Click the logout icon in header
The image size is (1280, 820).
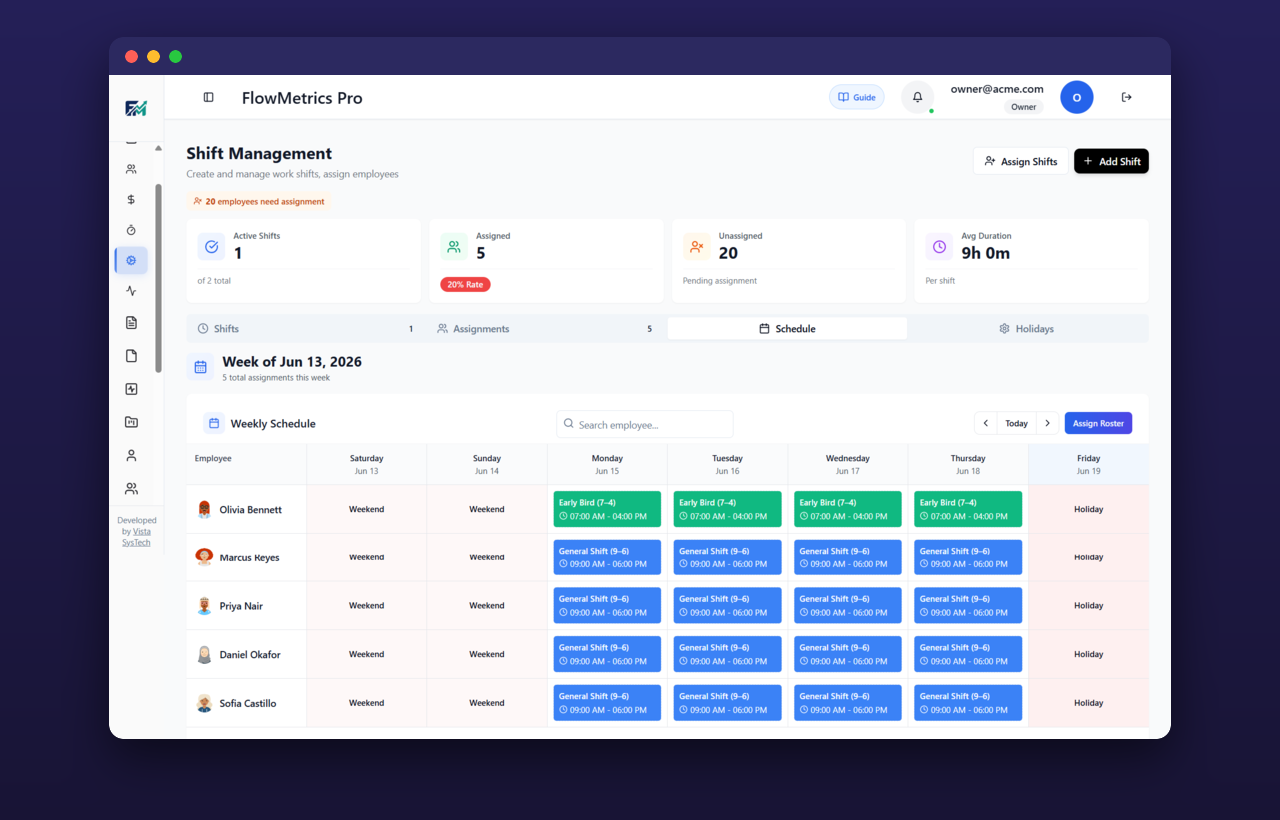point(1127,97)
